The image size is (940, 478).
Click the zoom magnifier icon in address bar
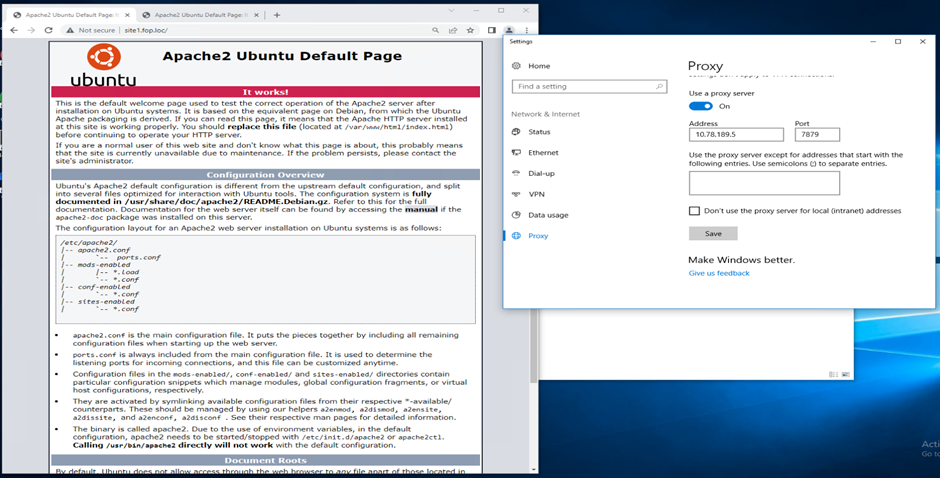[436, 31]
